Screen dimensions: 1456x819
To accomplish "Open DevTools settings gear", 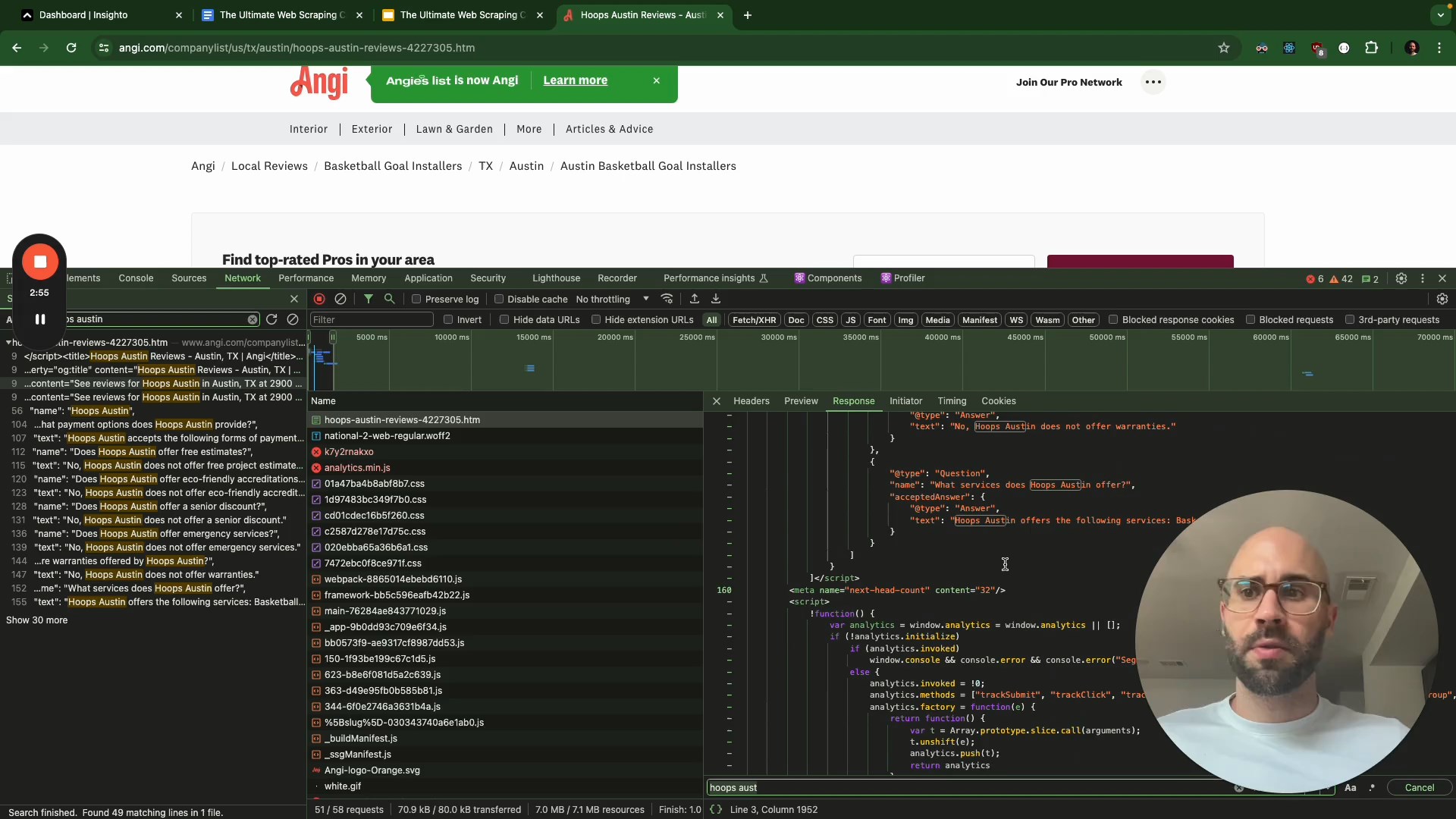I will (1401, 278).
